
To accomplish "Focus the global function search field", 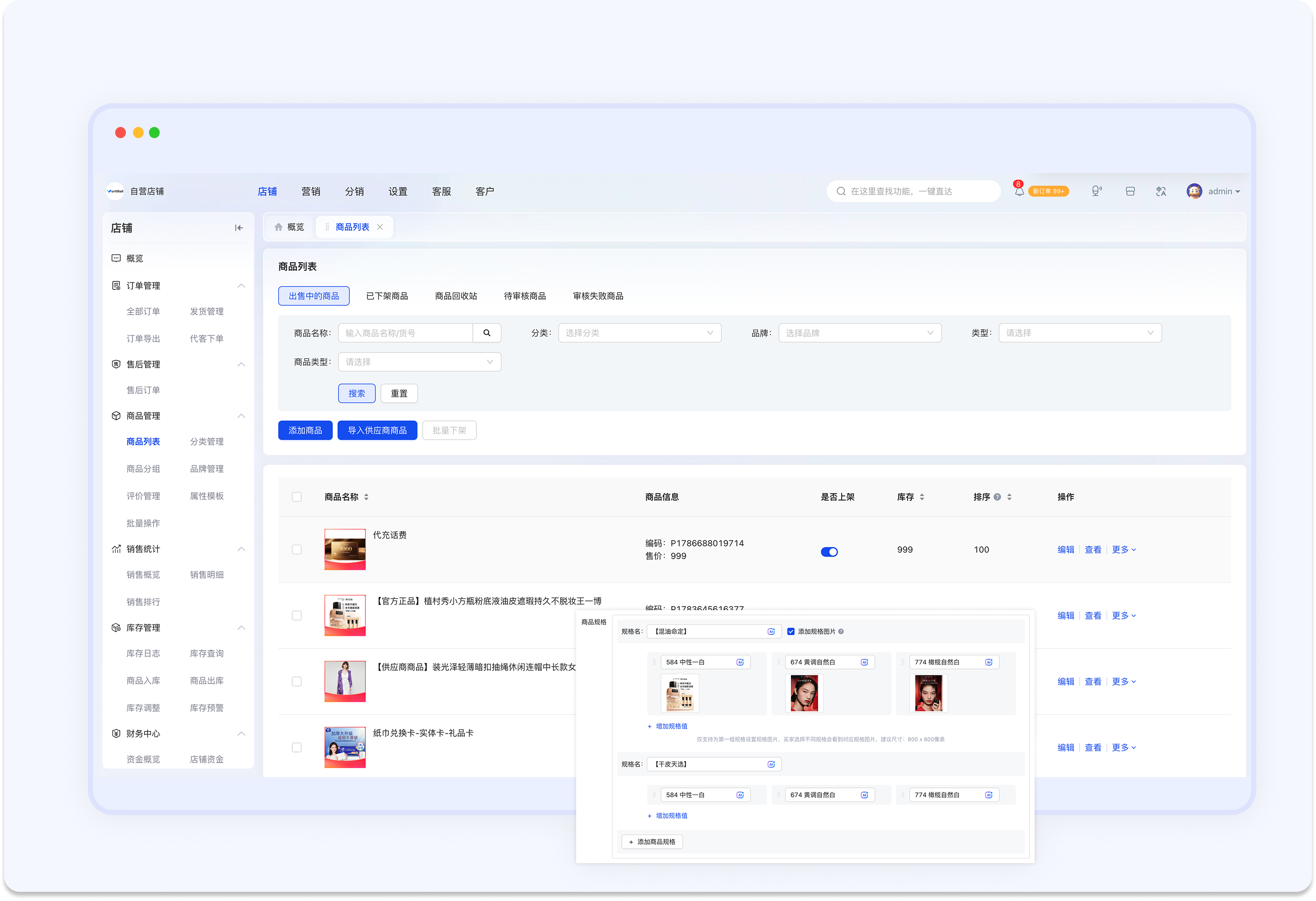I will [913, 191].
